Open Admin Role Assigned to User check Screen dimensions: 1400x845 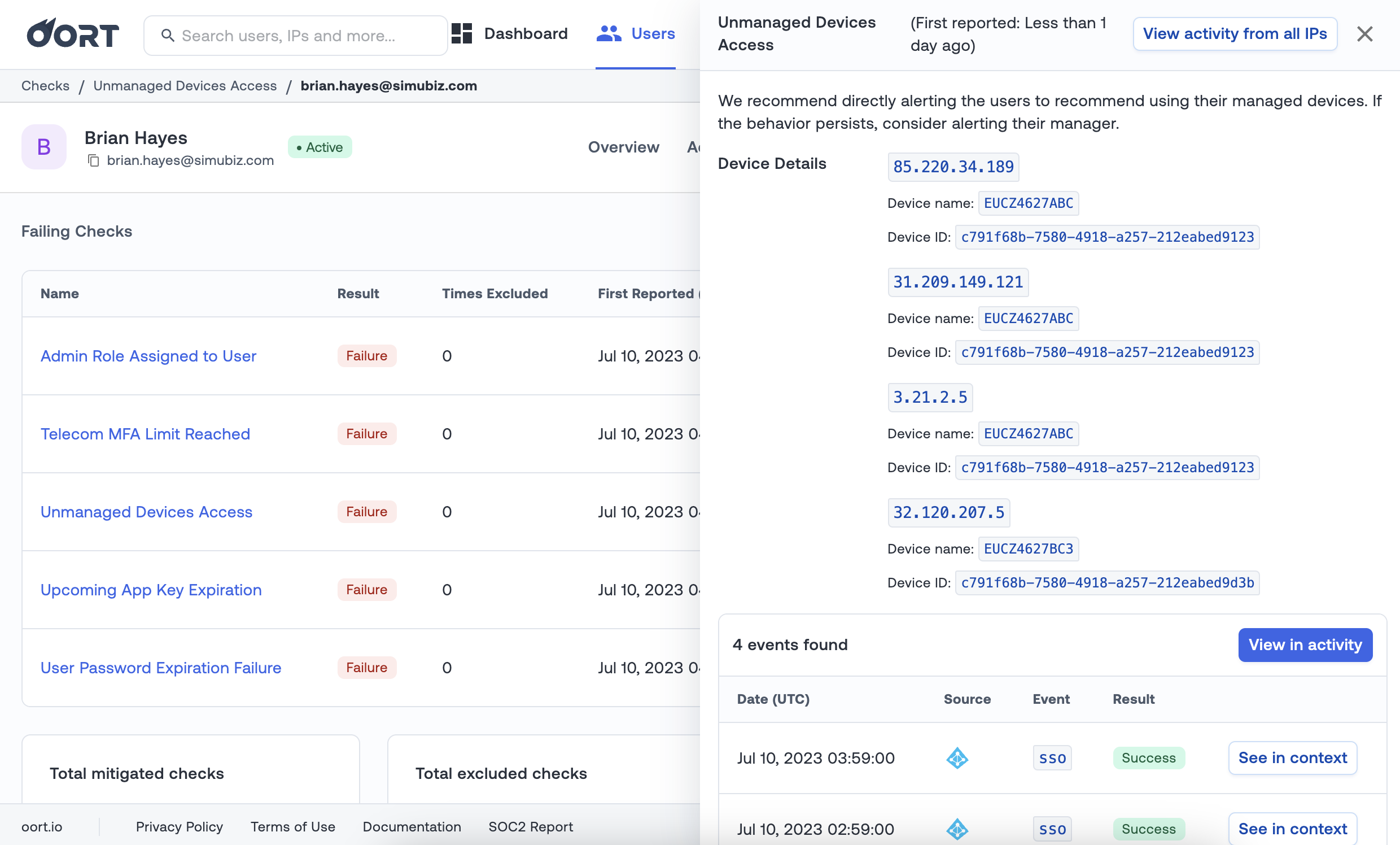coord(148,356)
